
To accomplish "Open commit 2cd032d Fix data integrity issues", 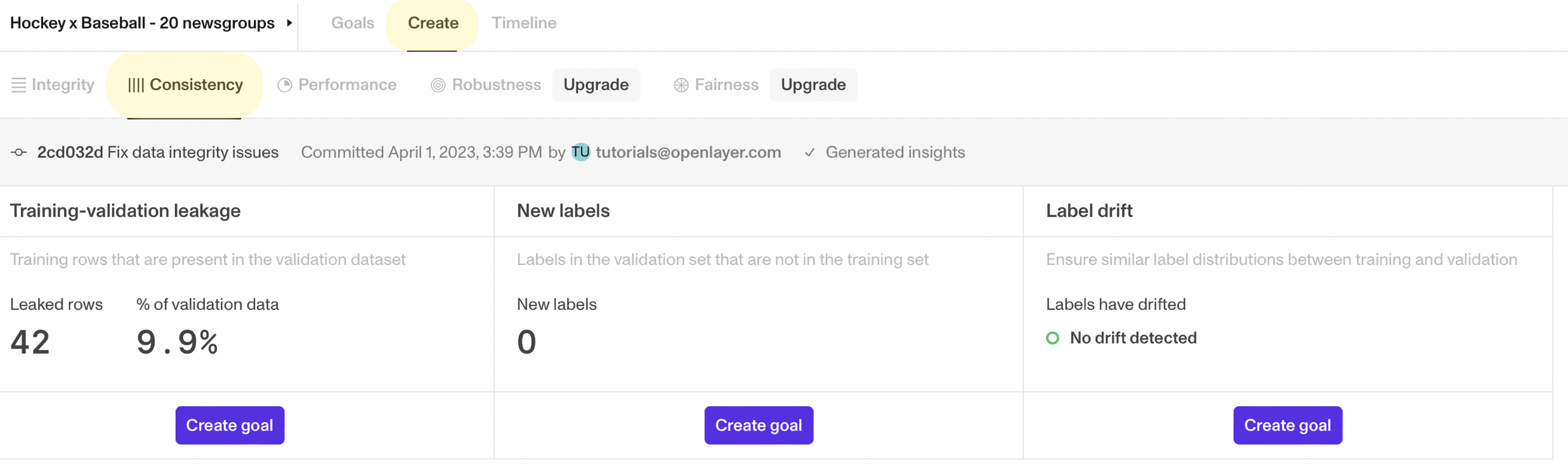I will coord(158,152).
